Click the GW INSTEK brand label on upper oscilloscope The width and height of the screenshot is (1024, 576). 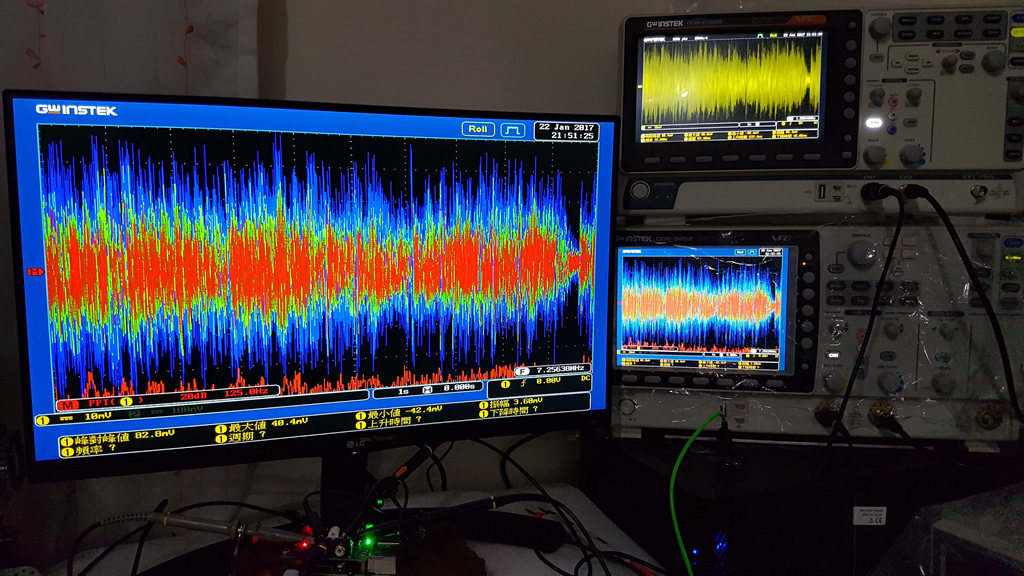(665, 24)
